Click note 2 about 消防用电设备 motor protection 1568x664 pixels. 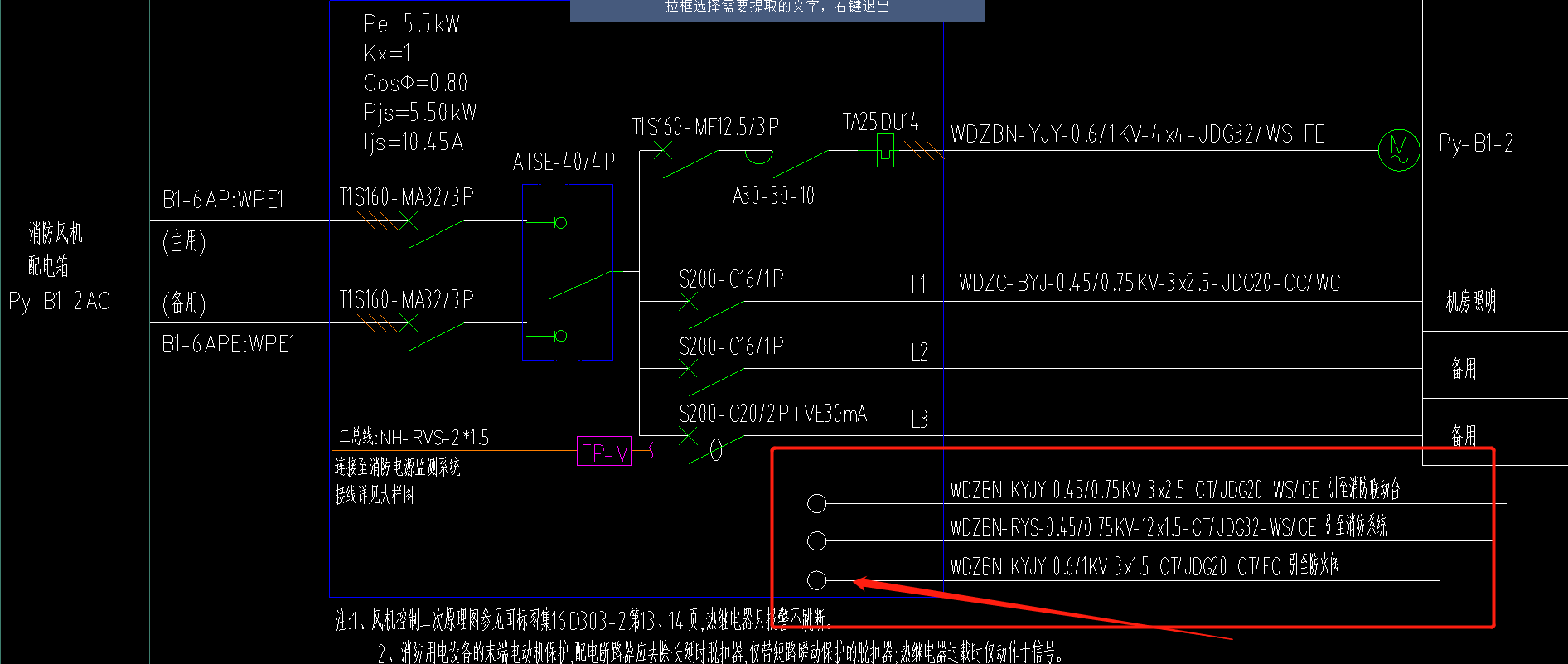pos(719,652)
